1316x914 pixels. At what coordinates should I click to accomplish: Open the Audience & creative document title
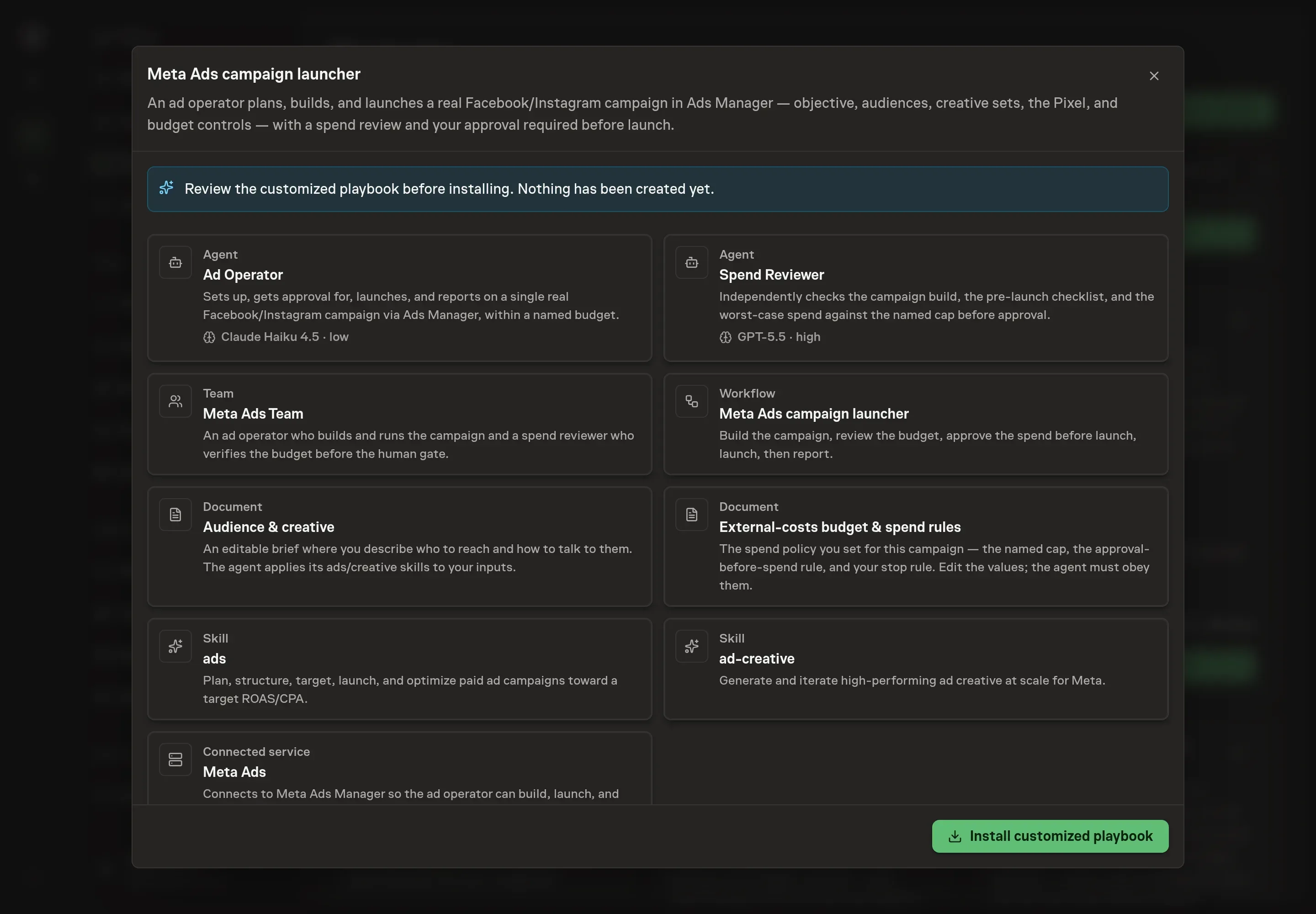(269, 527)
